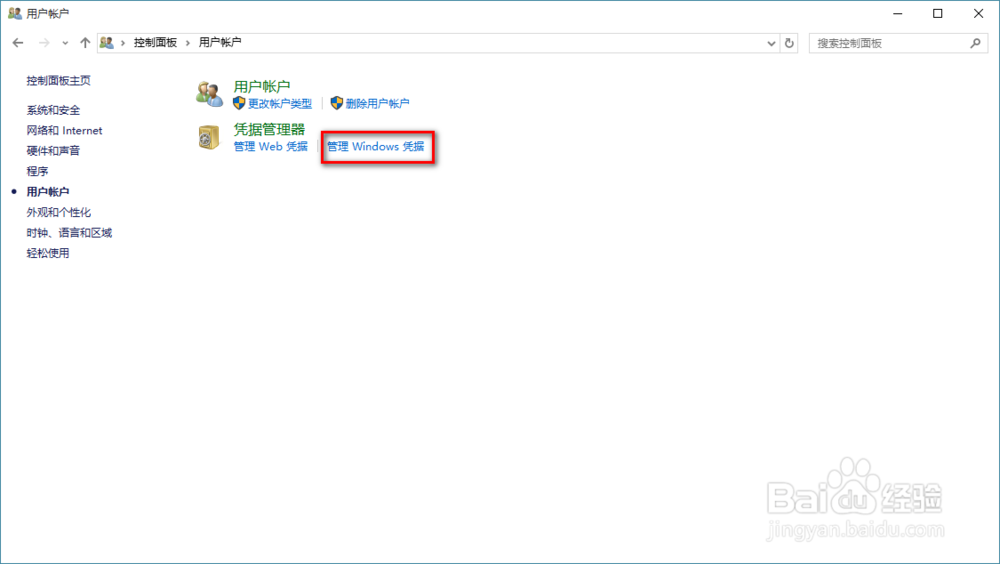Click 删除用户帐户 link

(x=378, y=103)
